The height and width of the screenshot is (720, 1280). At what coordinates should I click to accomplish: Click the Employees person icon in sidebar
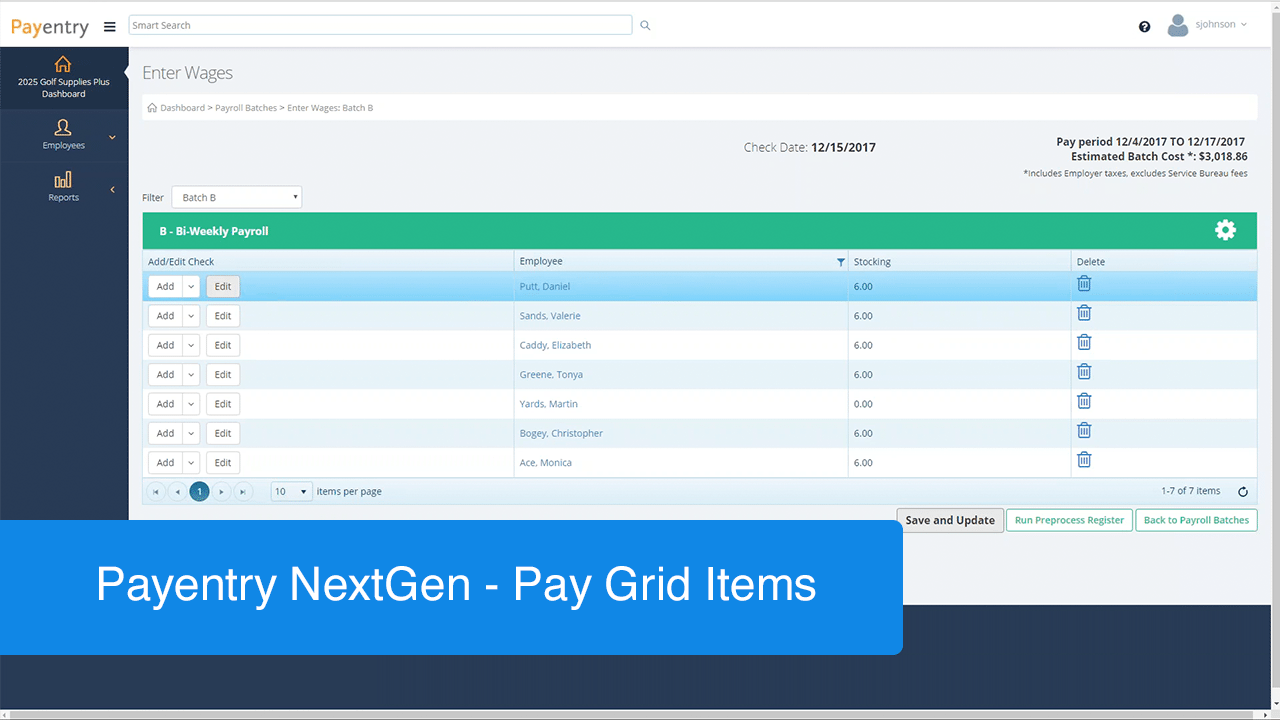(x=63, y=127)
